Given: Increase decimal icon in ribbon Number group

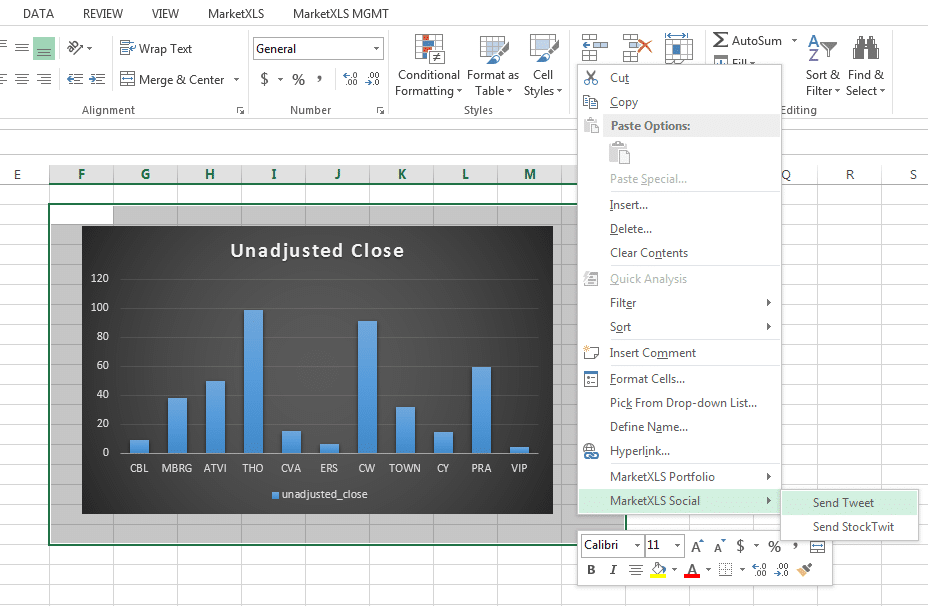Looking at the screenshot, I should (x=350, y=79).
